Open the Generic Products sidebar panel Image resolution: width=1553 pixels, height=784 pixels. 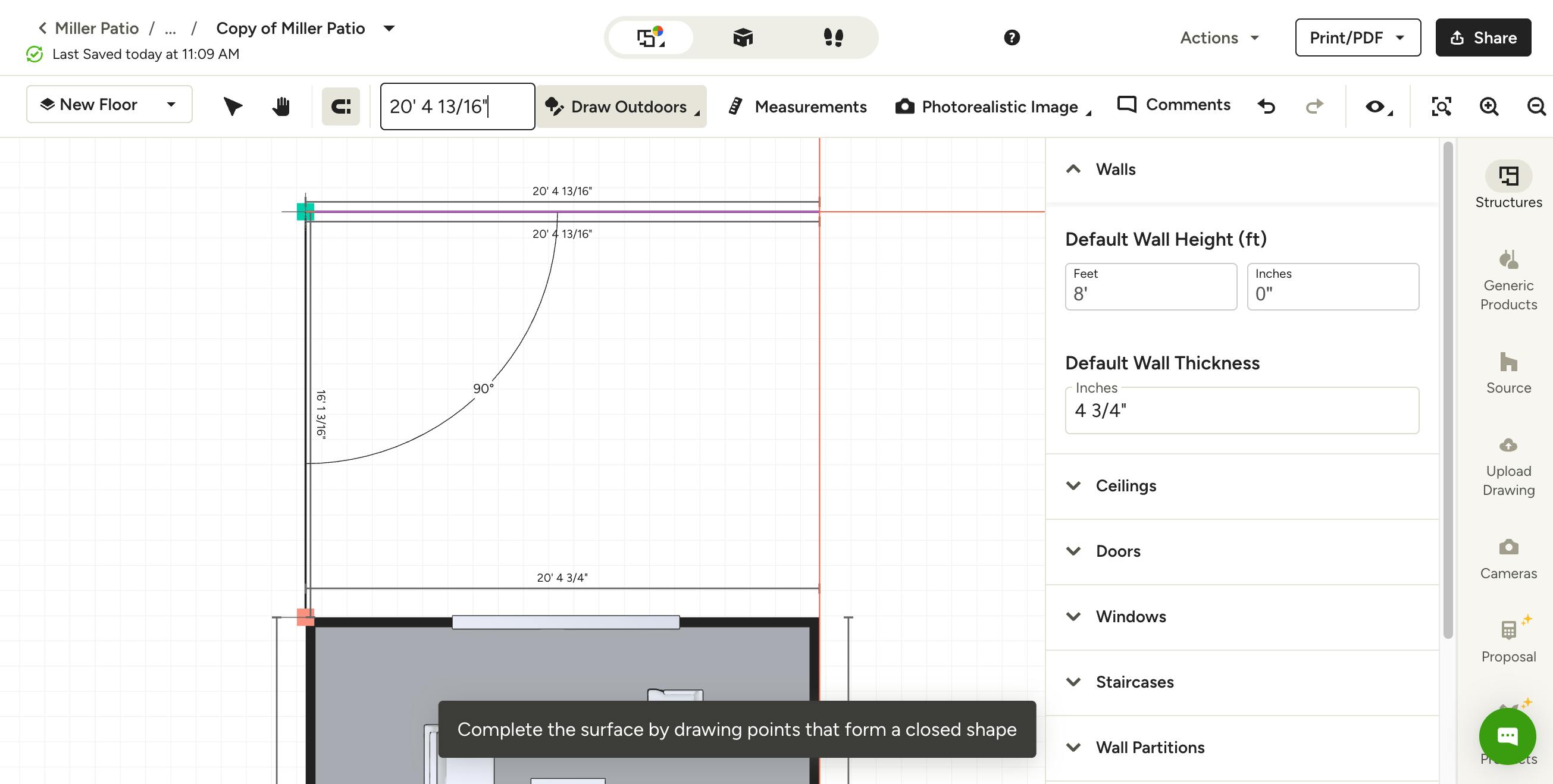1508,280
